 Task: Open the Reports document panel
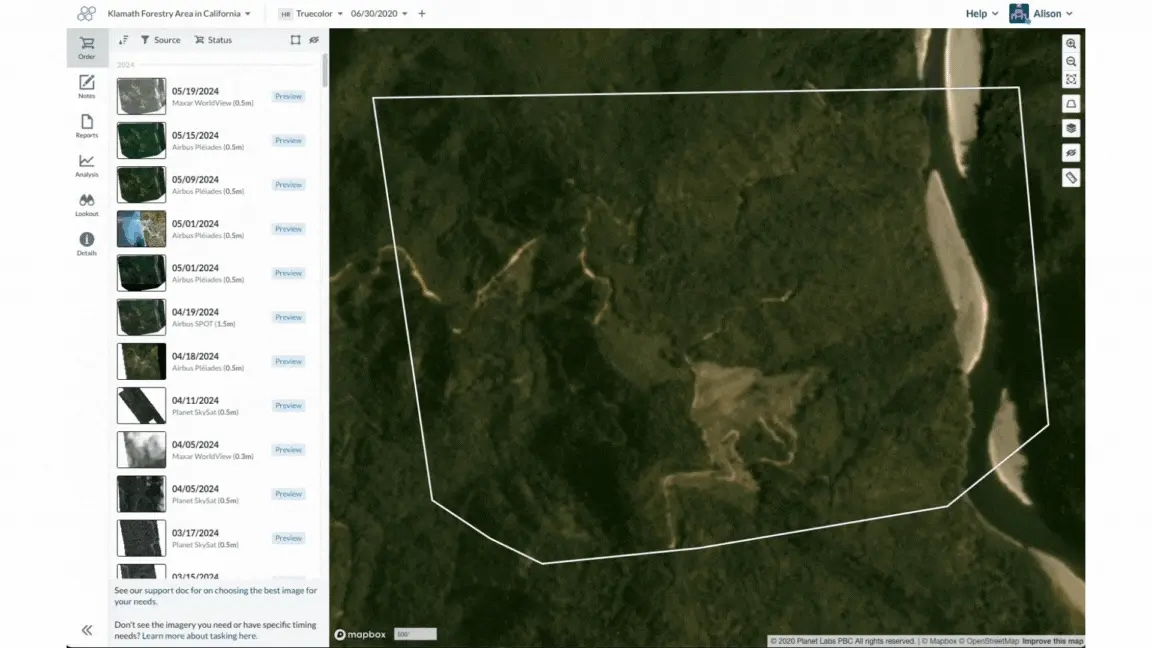[x=87, y=126]
